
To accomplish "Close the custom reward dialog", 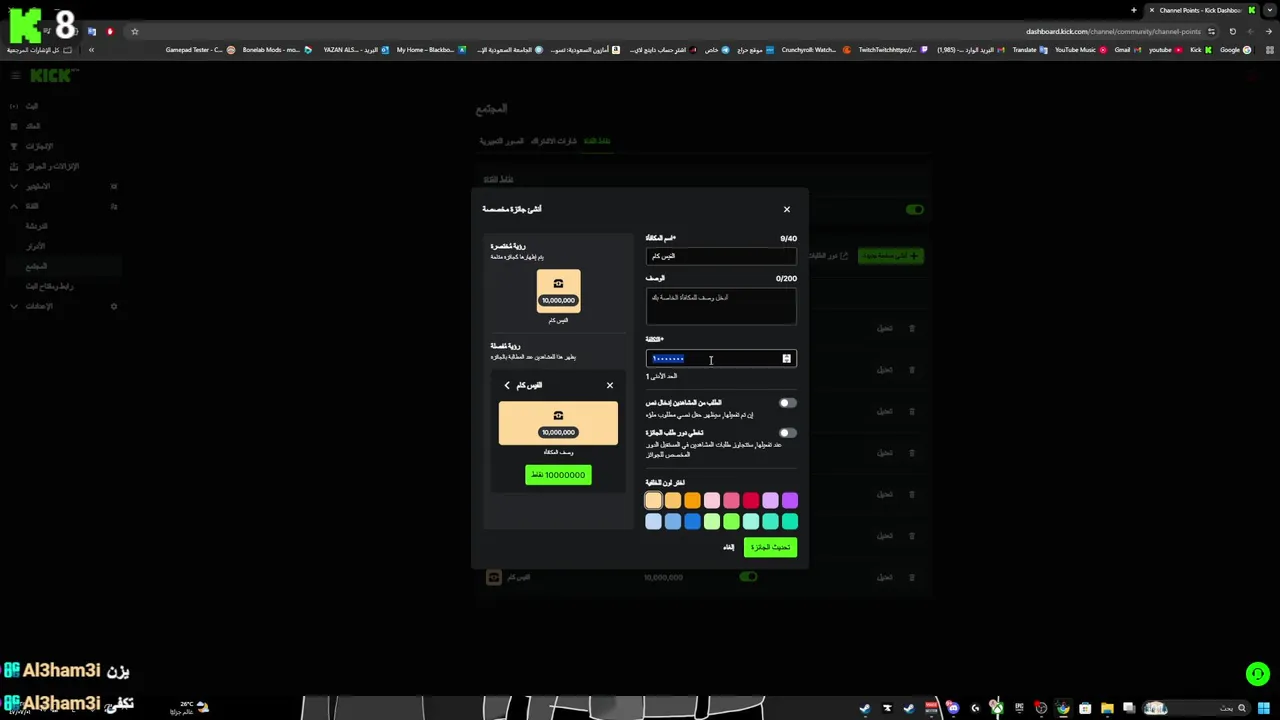I will pos(787,209).
